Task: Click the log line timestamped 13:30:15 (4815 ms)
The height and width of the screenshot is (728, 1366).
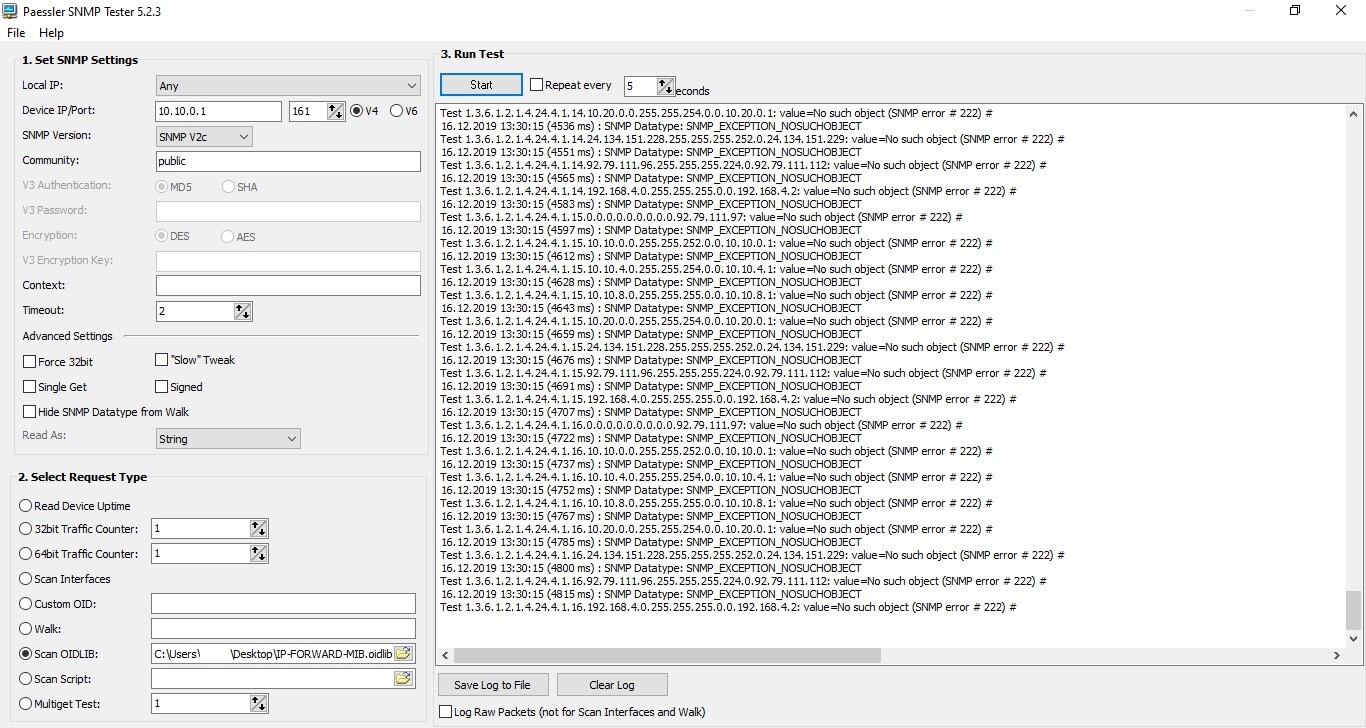Action: click(x=651, y=594)
